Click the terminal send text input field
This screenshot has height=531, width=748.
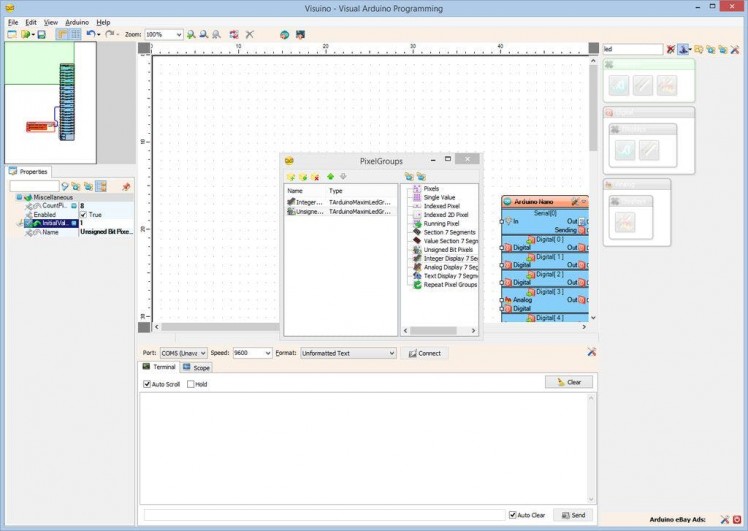320,515
